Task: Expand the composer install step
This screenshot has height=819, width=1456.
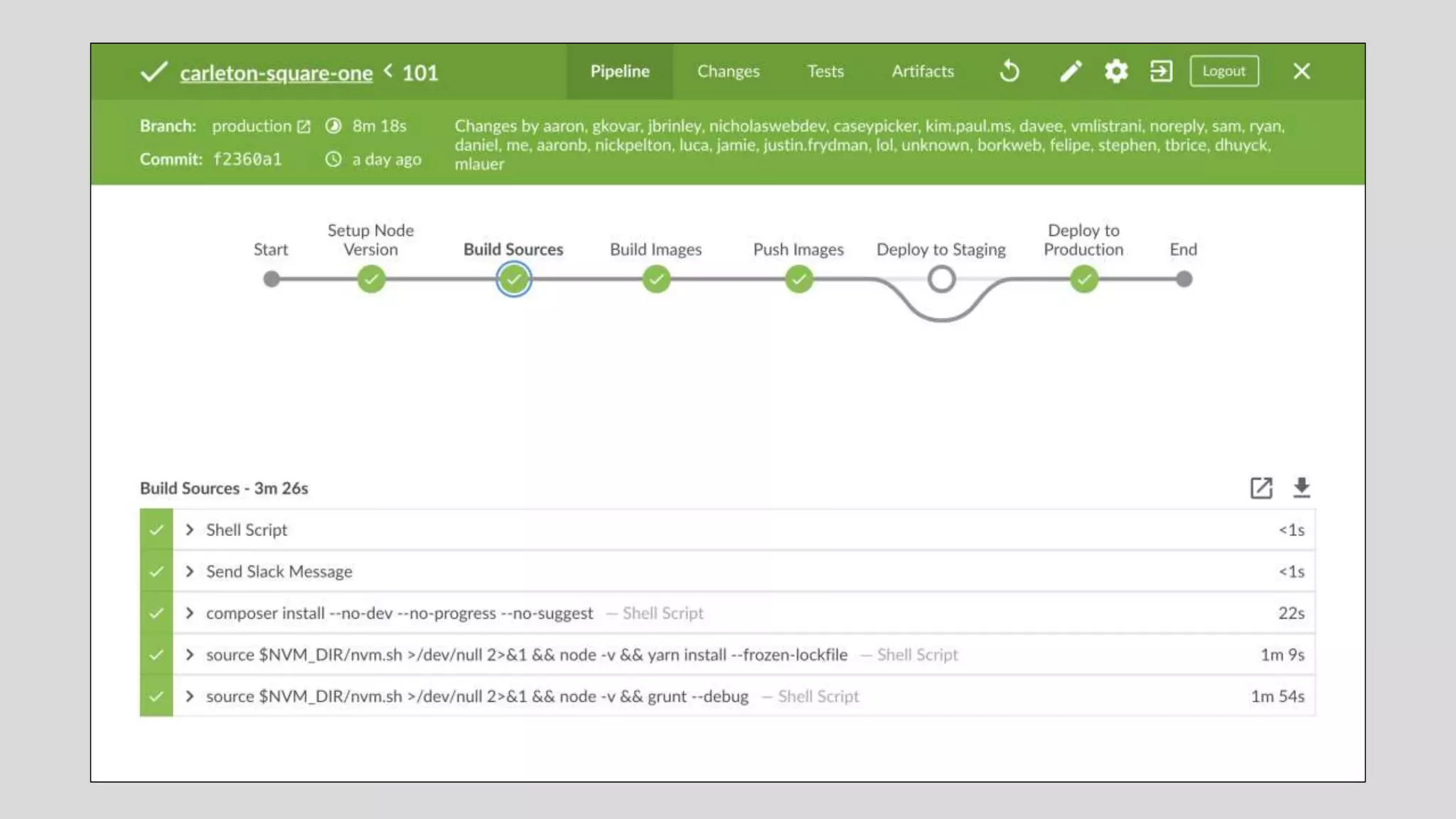Action: pyautogui.click(x=190, y=613)
